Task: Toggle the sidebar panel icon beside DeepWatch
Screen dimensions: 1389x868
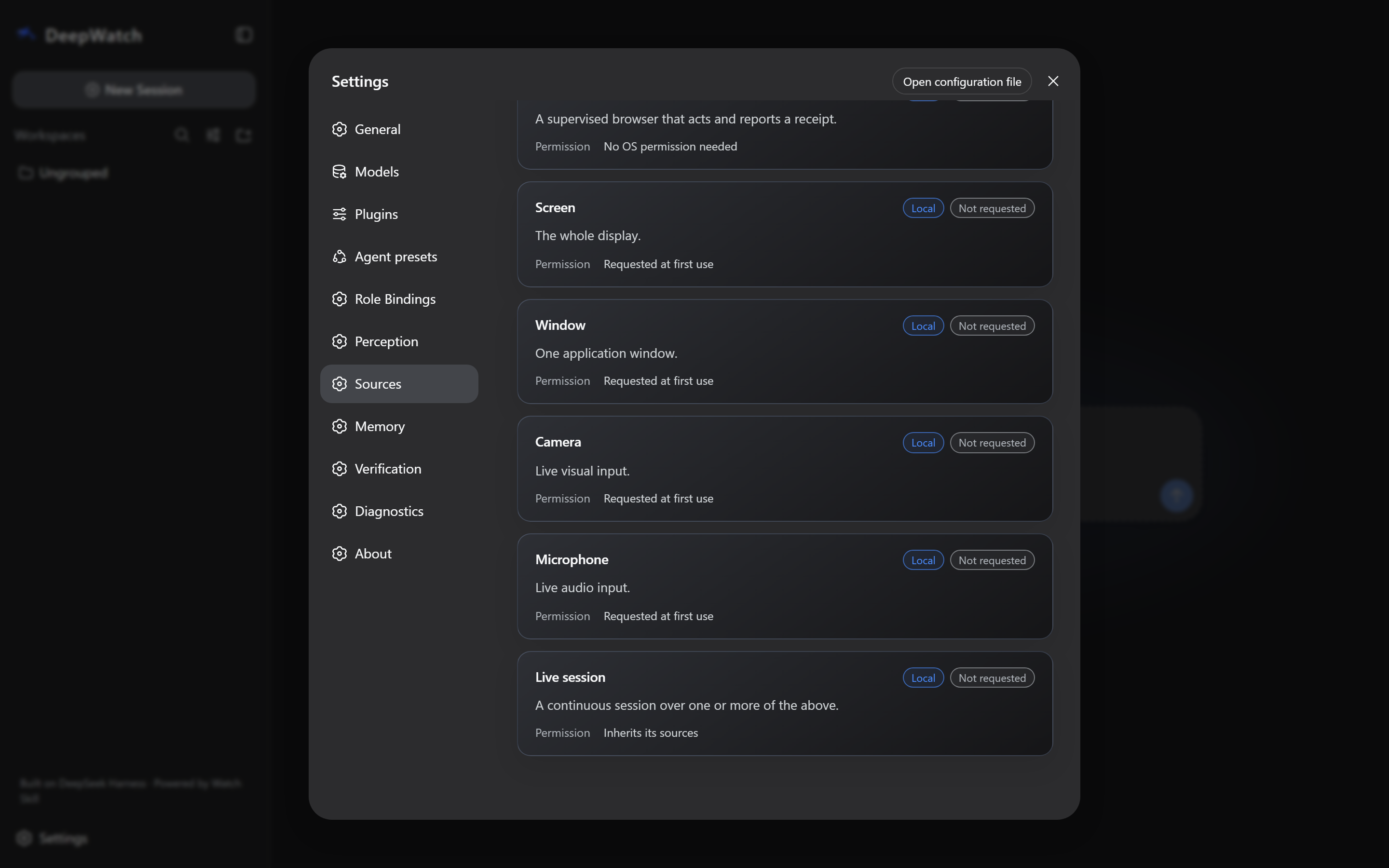Action: tap(244, 35)
